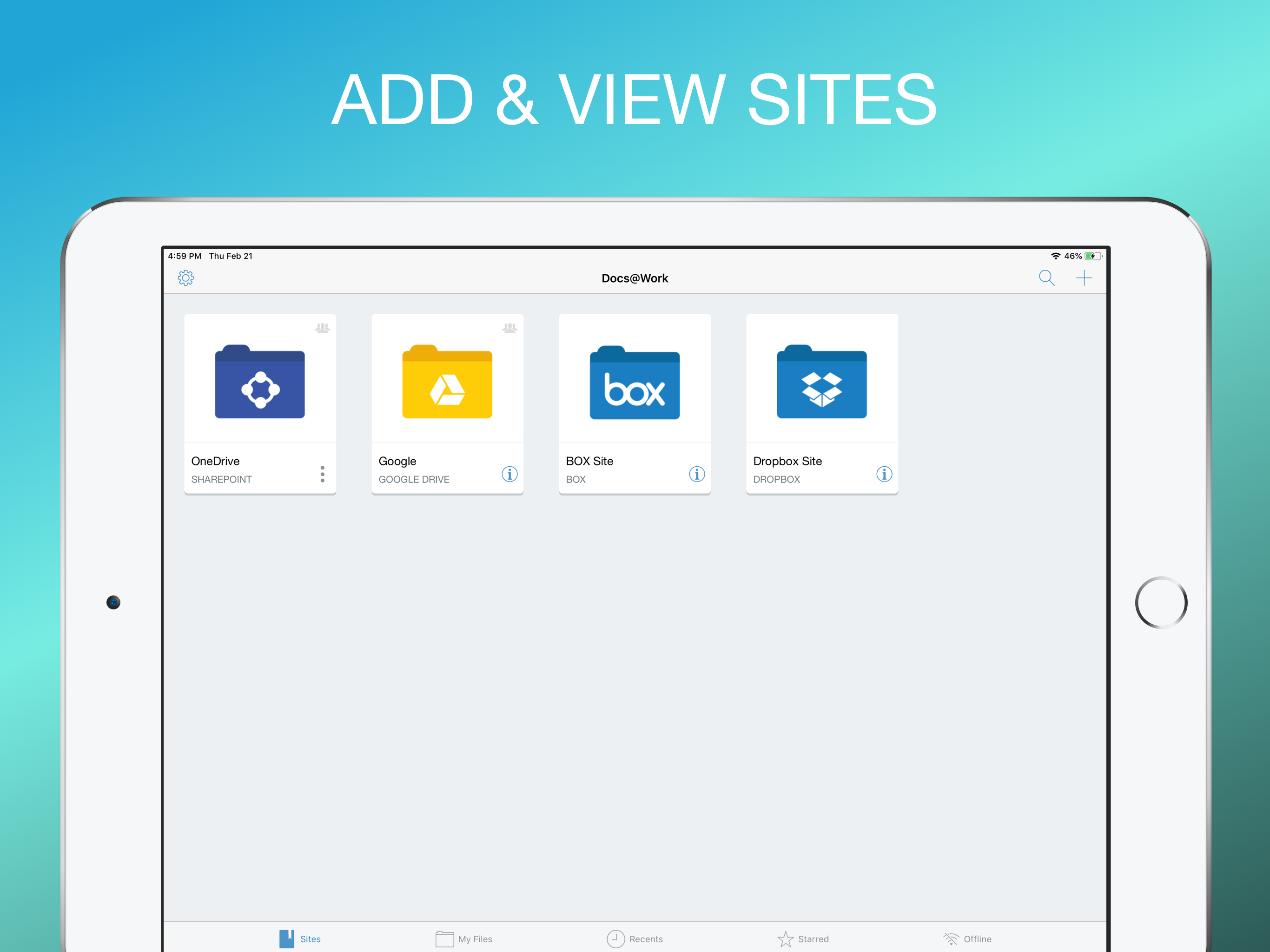Open the Recents tab
Viewport: 1270px width, 952px height.
(635, 939)
